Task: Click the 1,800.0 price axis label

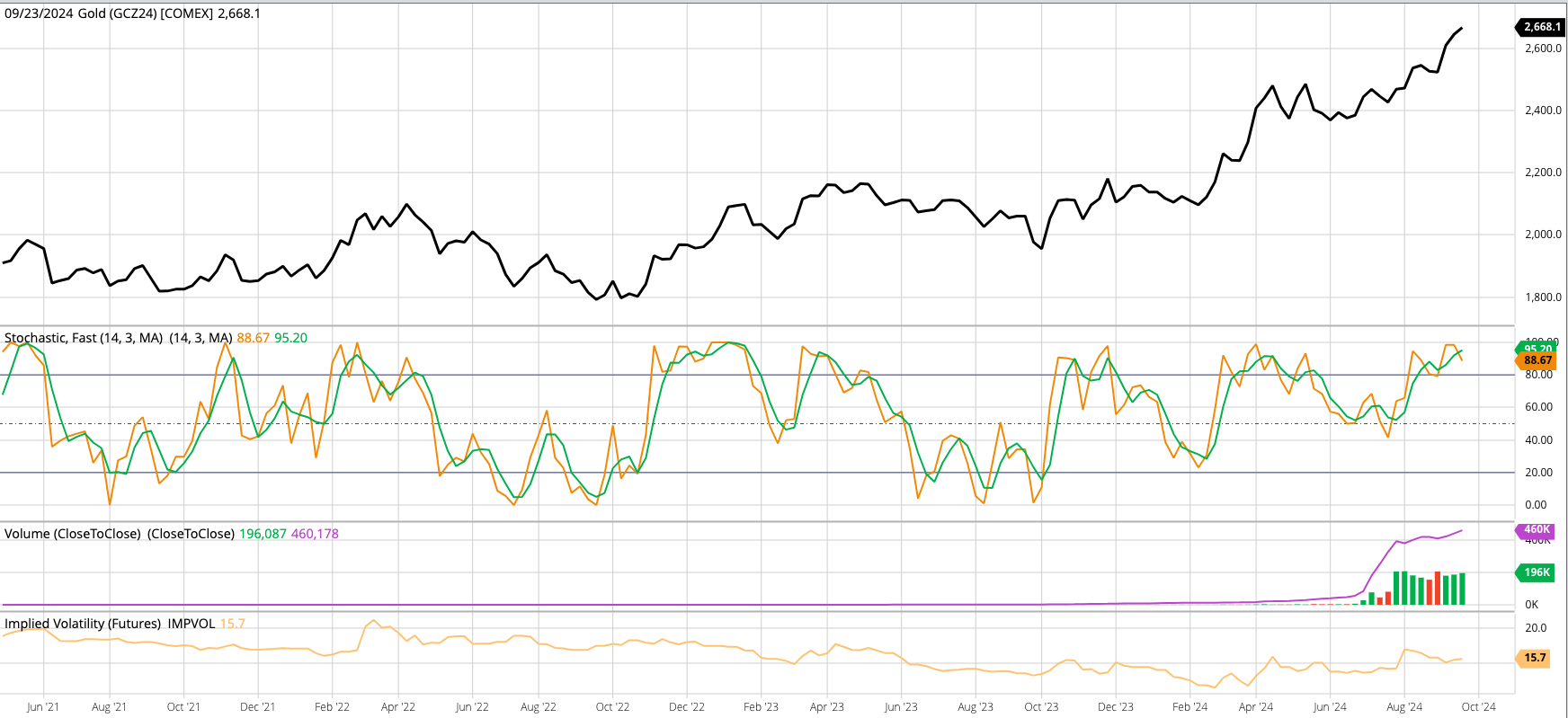Action: [1543, 297]
